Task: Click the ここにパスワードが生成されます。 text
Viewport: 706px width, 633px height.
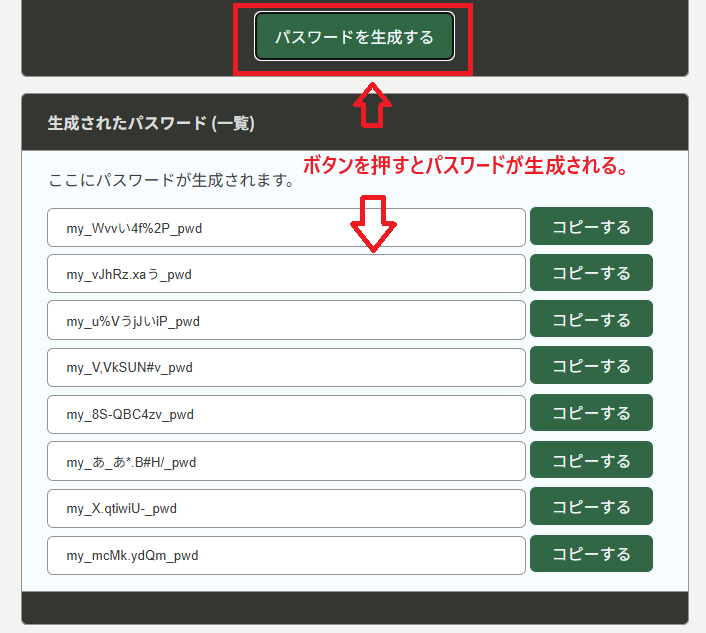Action: pyautogui.click(x=172, y=180)
